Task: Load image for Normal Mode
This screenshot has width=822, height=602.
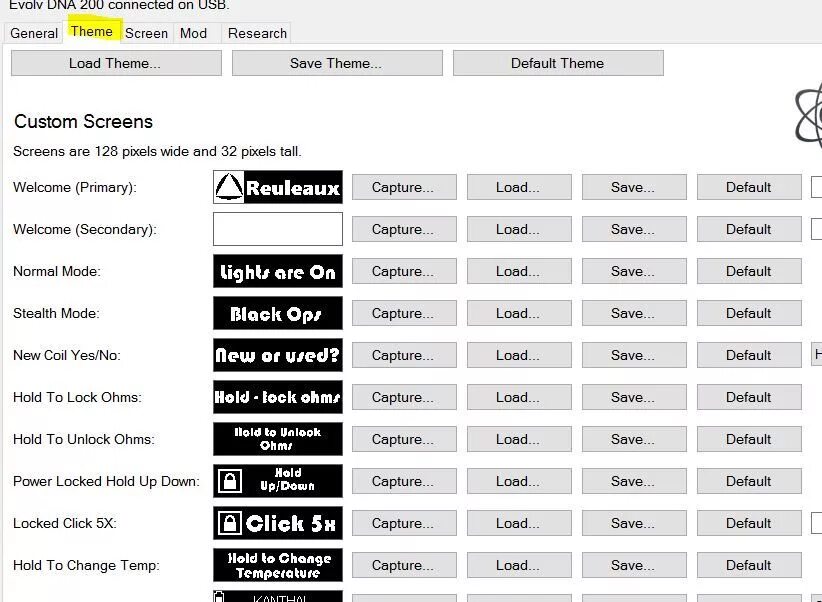Action: coord(519,271)
